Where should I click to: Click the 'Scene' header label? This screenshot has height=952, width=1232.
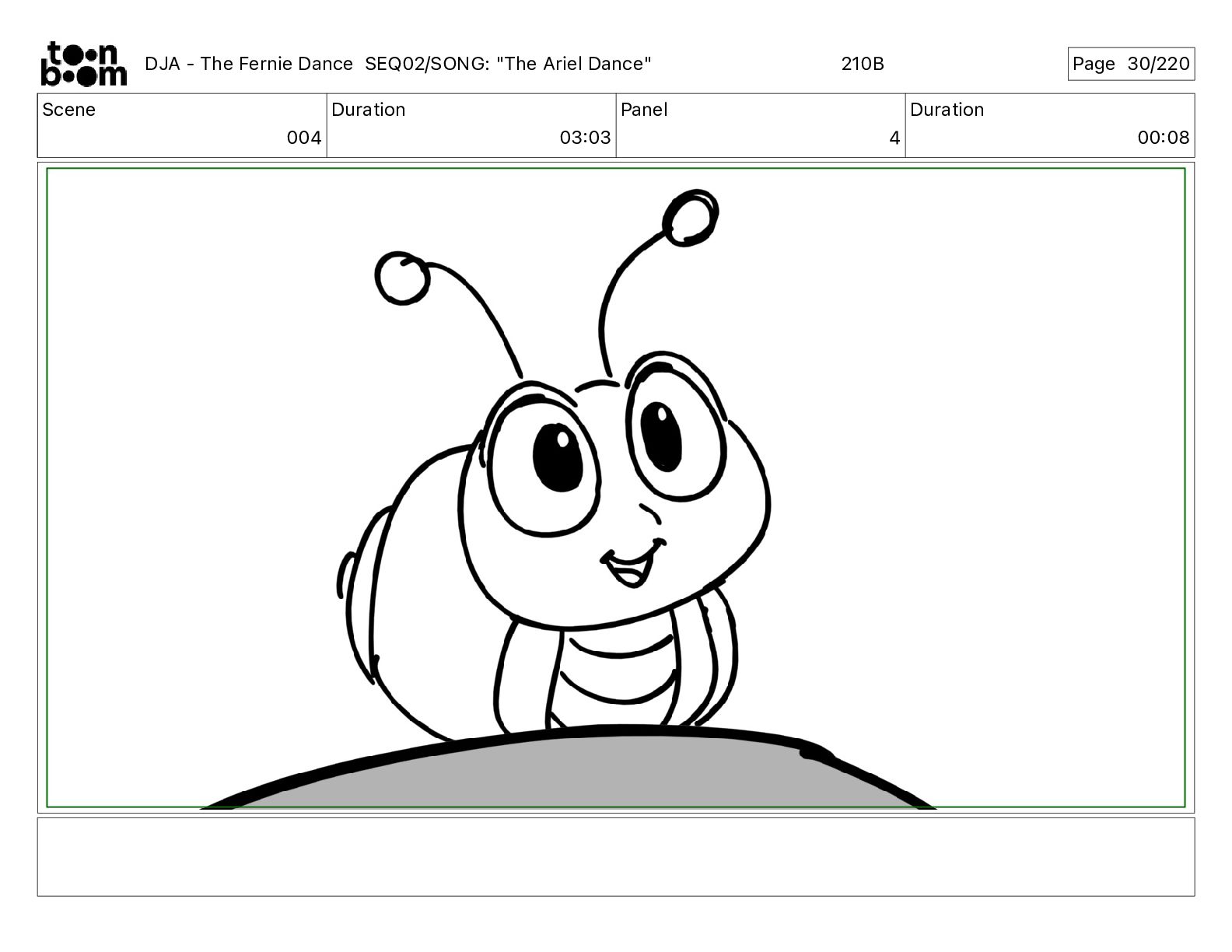pos(69,110)
